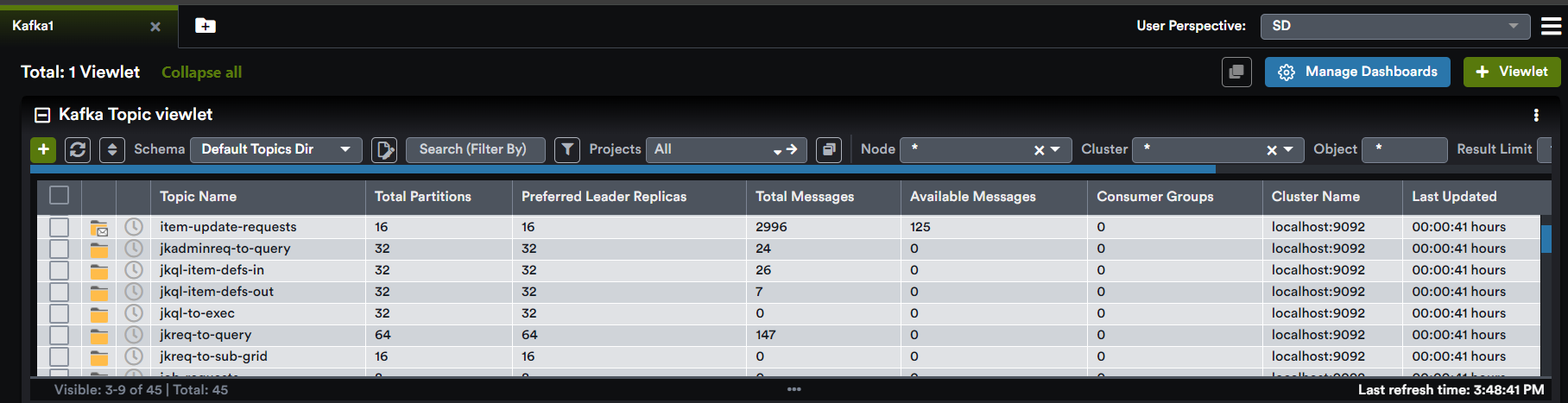Check the item-update-requests row checkbox
This screenshot has height=403, width=1568.
tap(59, 227)
